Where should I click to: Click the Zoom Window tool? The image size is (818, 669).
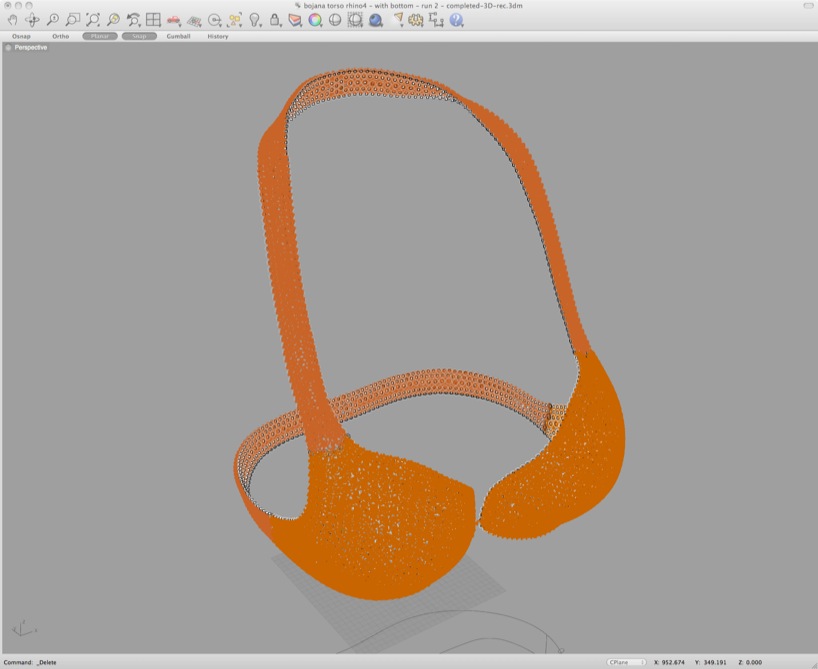click(x=73, y=20)
